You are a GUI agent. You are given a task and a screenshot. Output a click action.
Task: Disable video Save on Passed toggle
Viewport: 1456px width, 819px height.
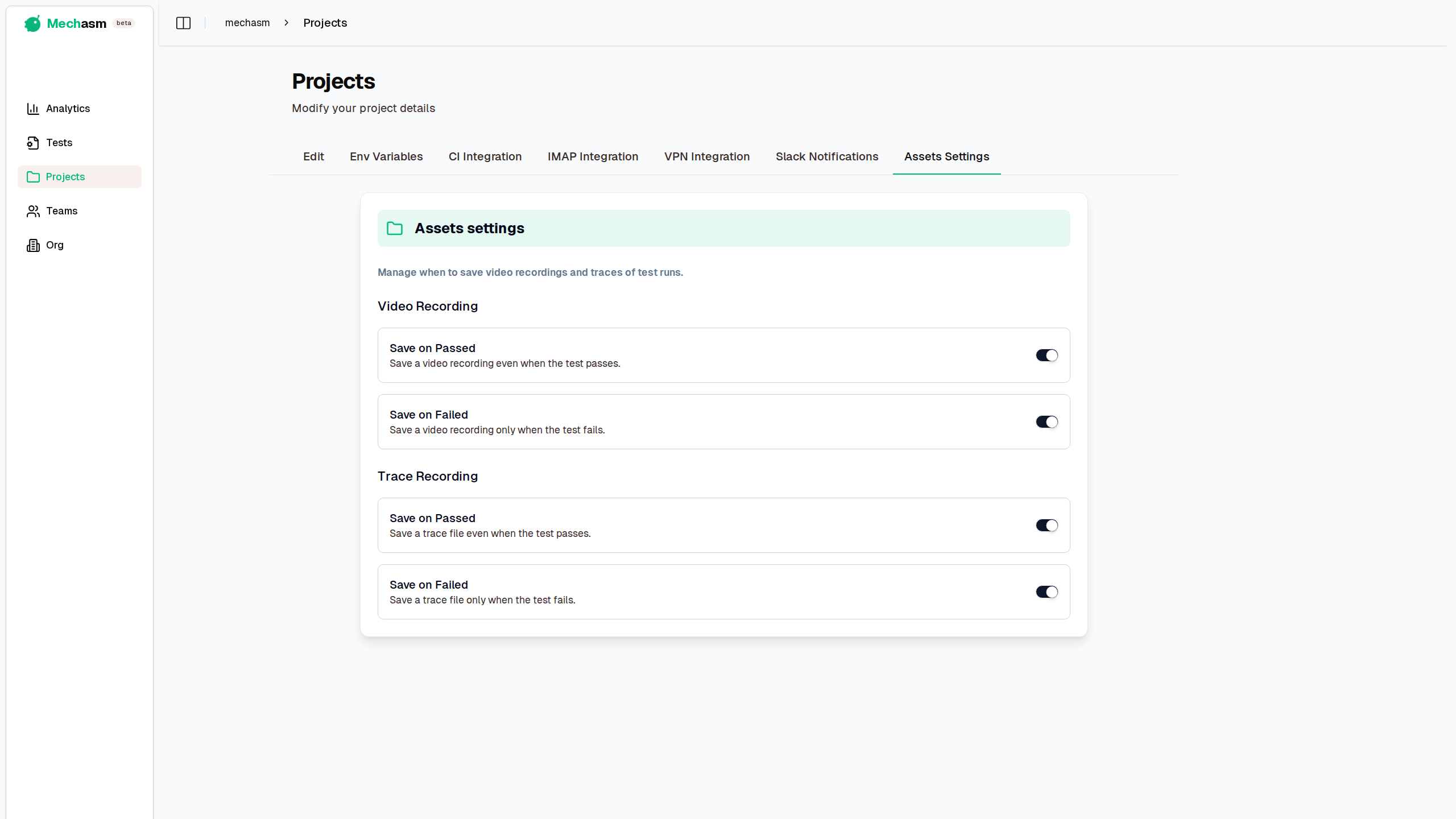point(1046,355)
